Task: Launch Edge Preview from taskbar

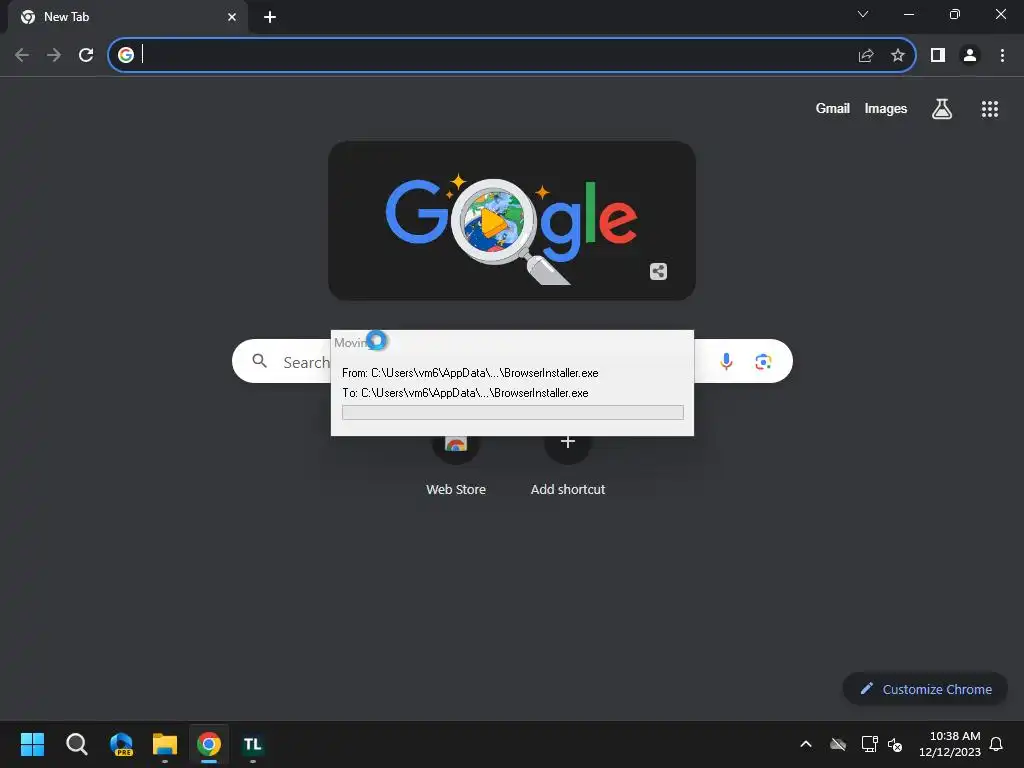Action: [121, 744]
